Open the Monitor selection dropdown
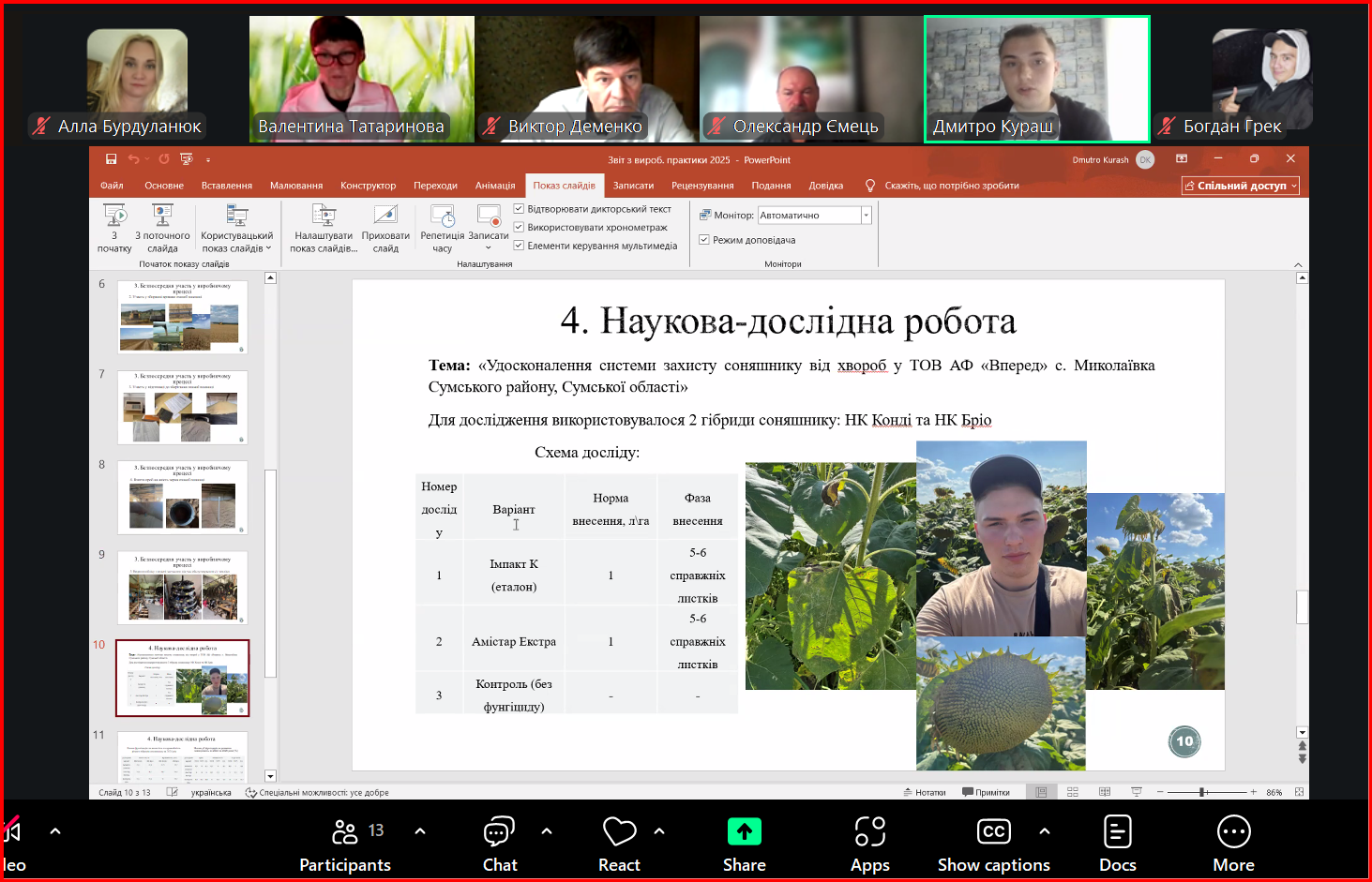The height and width of the screenshot is (882, 1372). (866, 216)
